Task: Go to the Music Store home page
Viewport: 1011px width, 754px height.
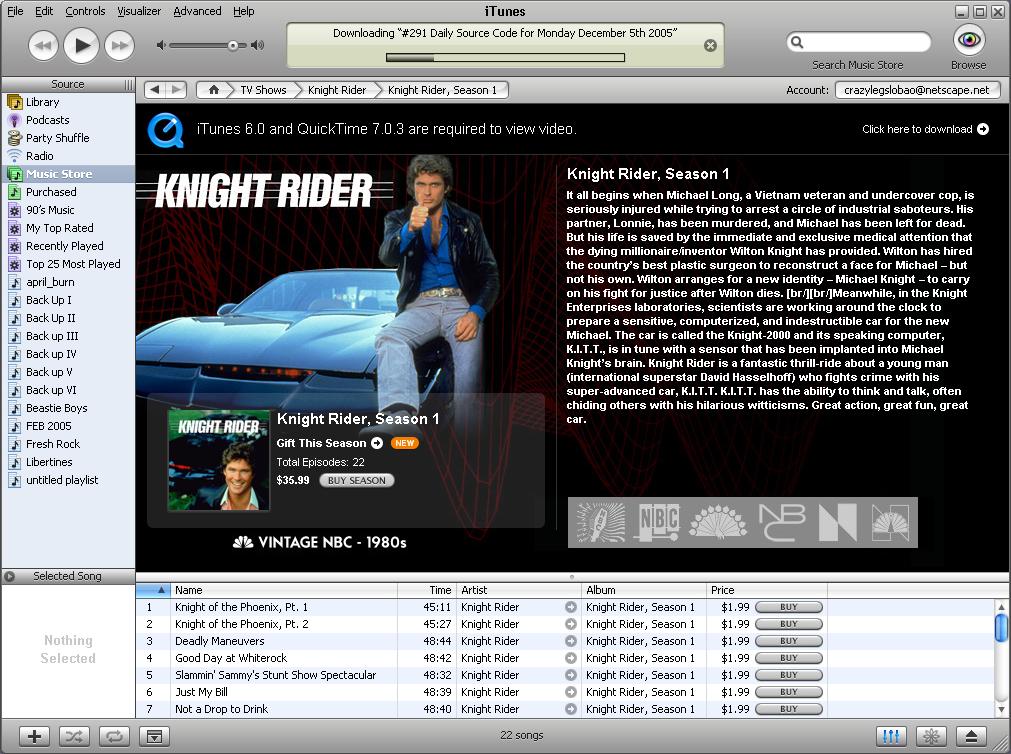Action: 213,90
